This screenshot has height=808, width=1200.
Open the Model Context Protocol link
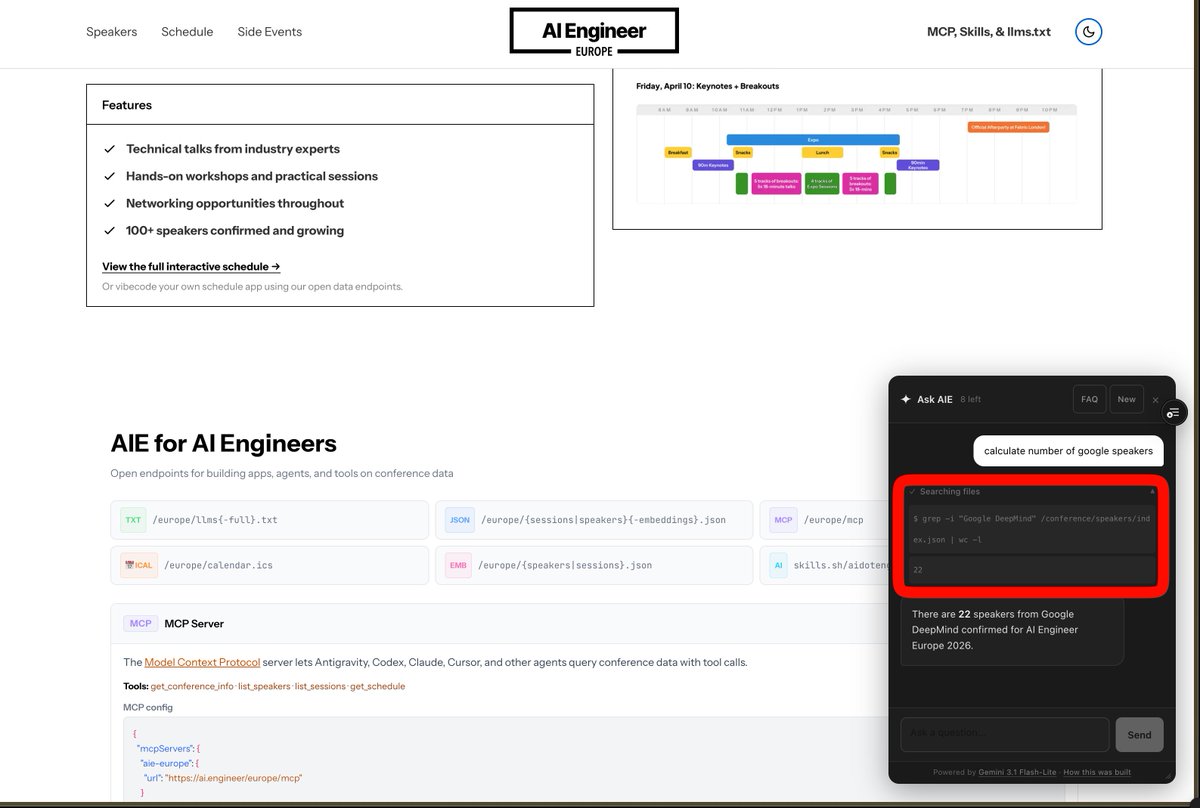(x=202, y=662)
